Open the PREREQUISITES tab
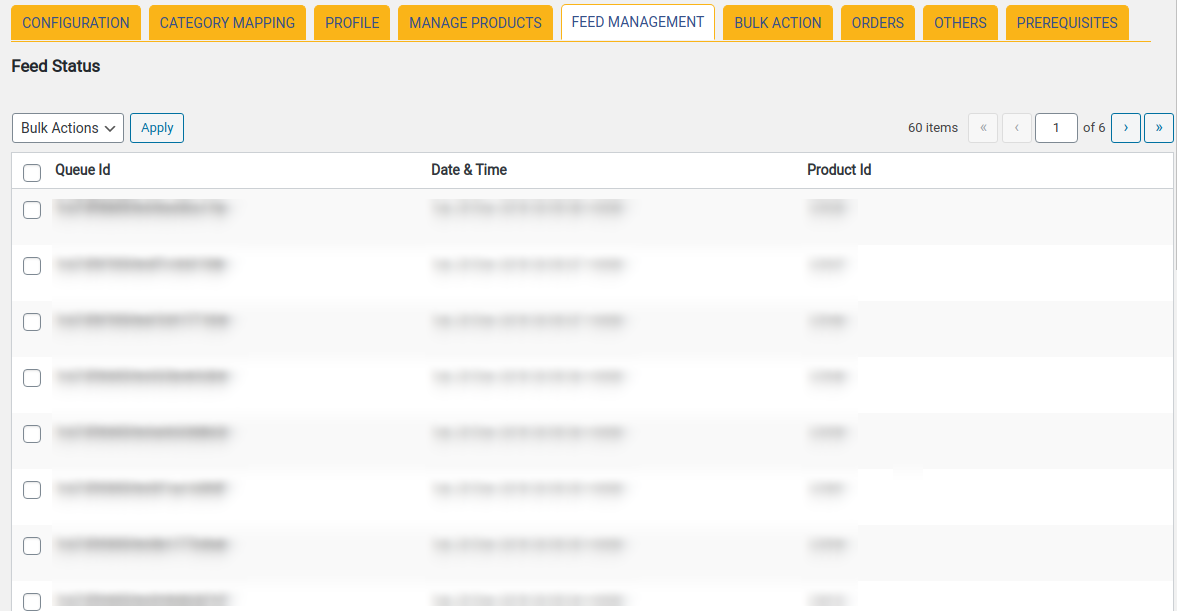The height and width of the screenshot is (611, 1177). pos(1067,22)
